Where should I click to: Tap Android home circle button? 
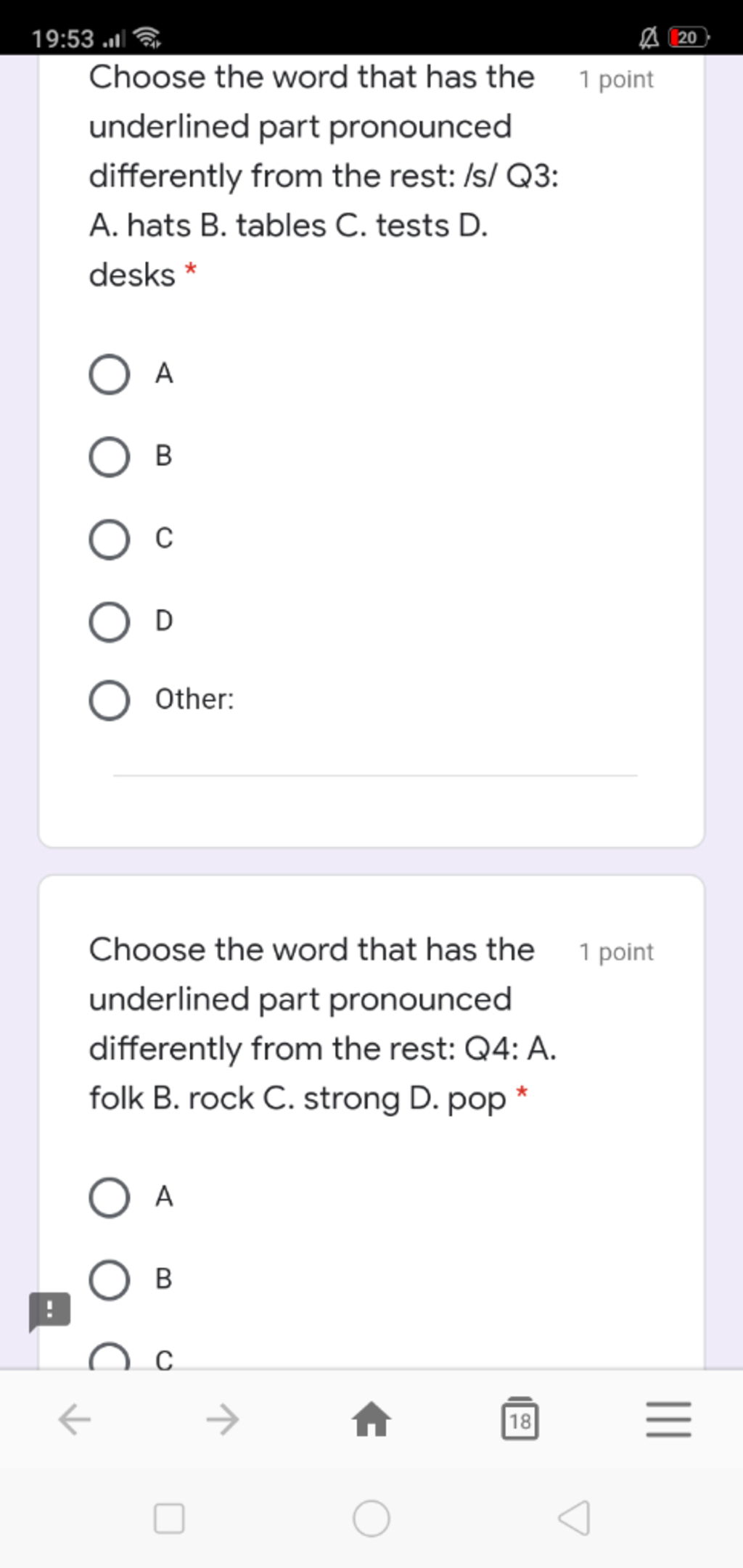[371, 1518]
